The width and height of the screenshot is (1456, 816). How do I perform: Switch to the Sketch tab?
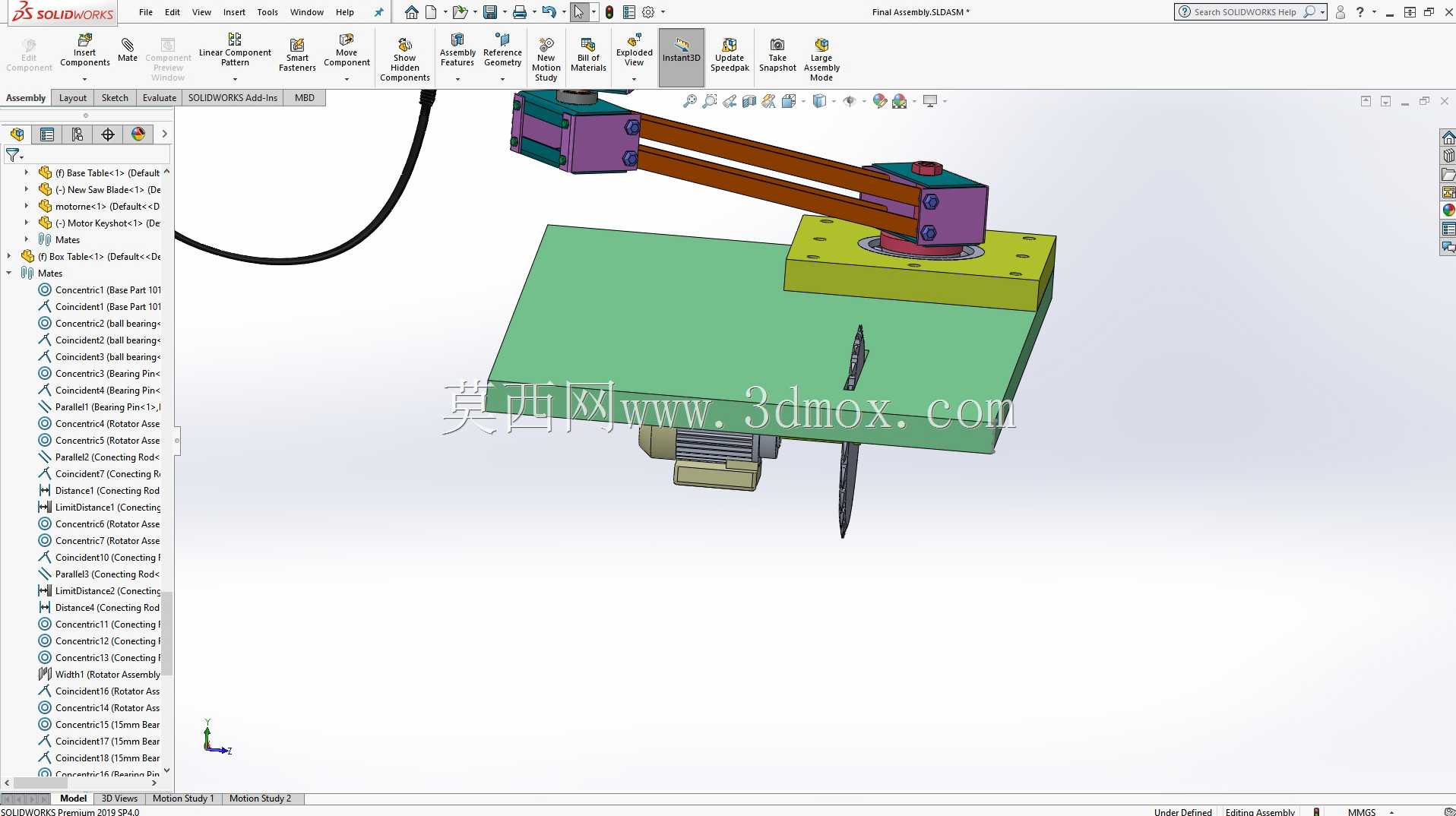(115, 98)
